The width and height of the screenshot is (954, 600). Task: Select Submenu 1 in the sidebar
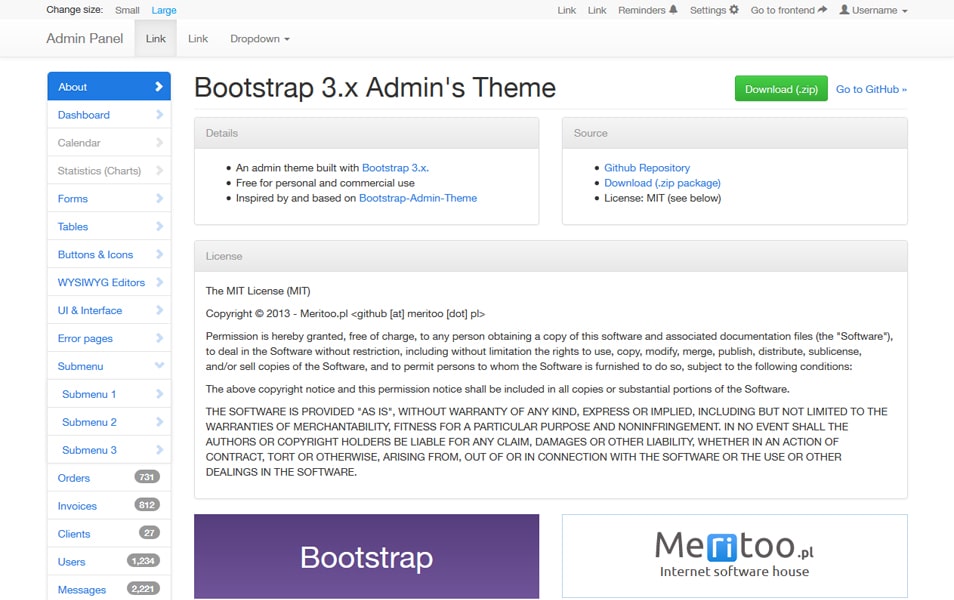[x=109, y=394]
